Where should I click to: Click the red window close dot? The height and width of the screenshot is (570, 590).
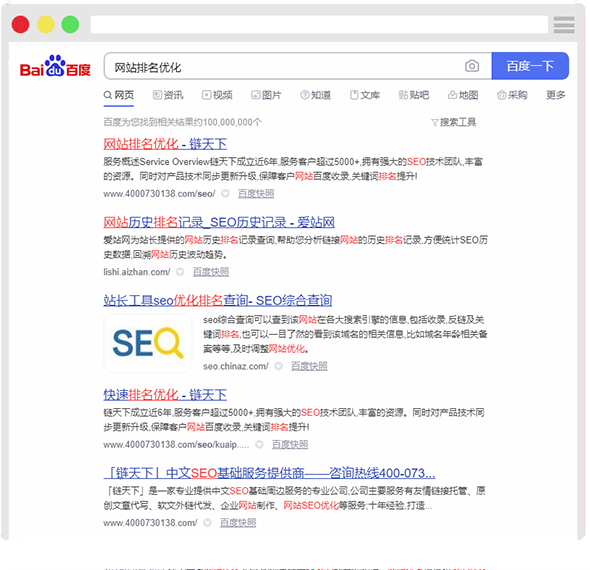(x=21, y=25)
